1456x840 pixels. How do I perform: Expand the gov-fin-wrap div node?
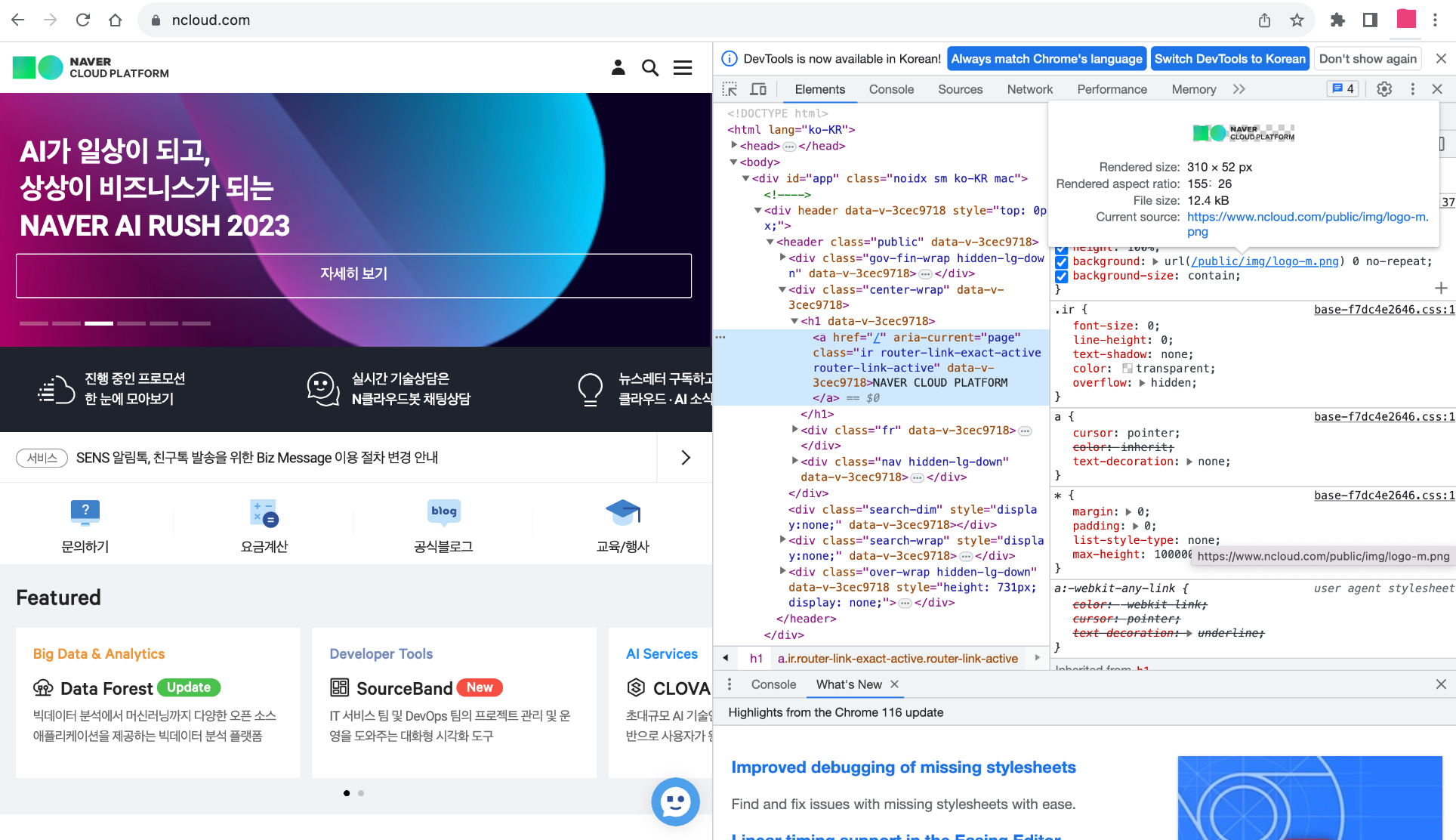(783, 258)
